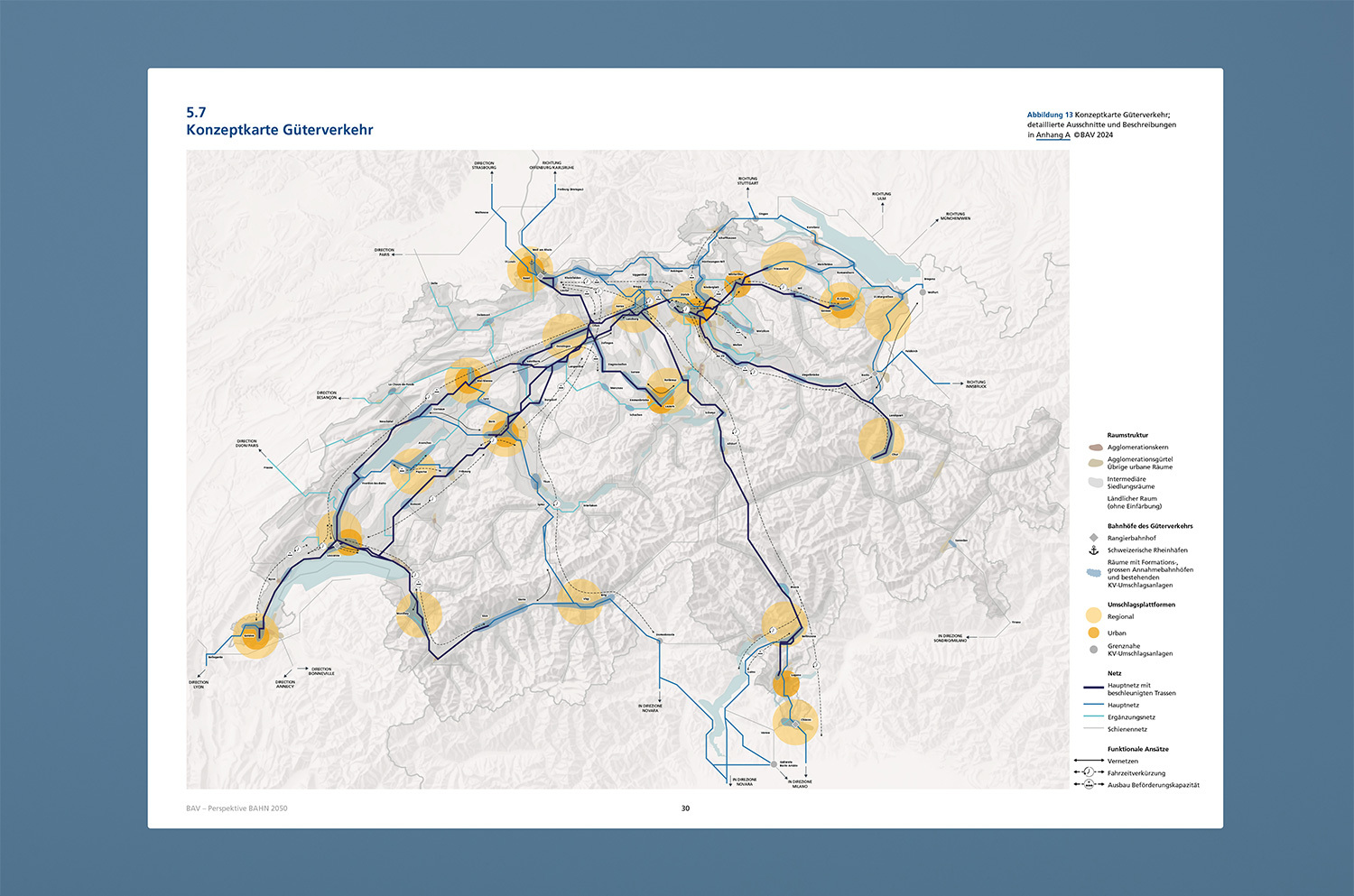Open the Abbildung 13 figure reference
Screen dimensions: 1354x896
1050,115
